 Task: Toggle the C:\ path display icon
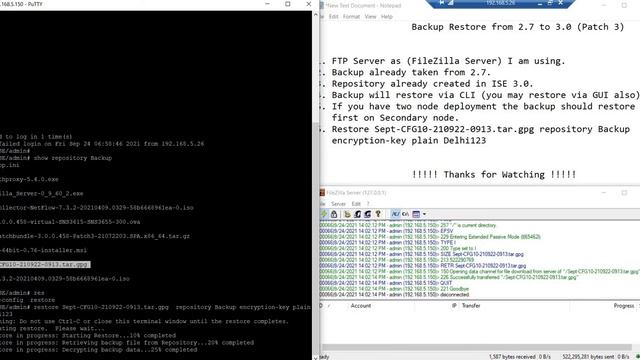coord(405,214)
